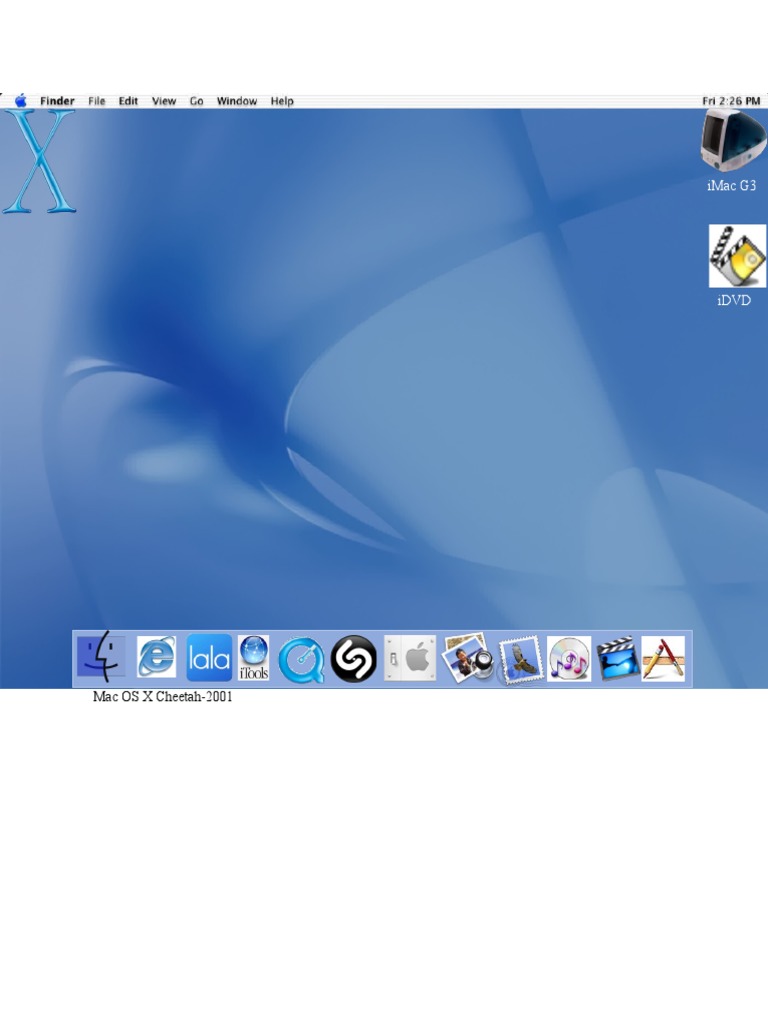Image resolution: width=768 pixels, height=1024 pixels.
Task: Select the iMac G3 desktop icon
Action: [732, 143]
